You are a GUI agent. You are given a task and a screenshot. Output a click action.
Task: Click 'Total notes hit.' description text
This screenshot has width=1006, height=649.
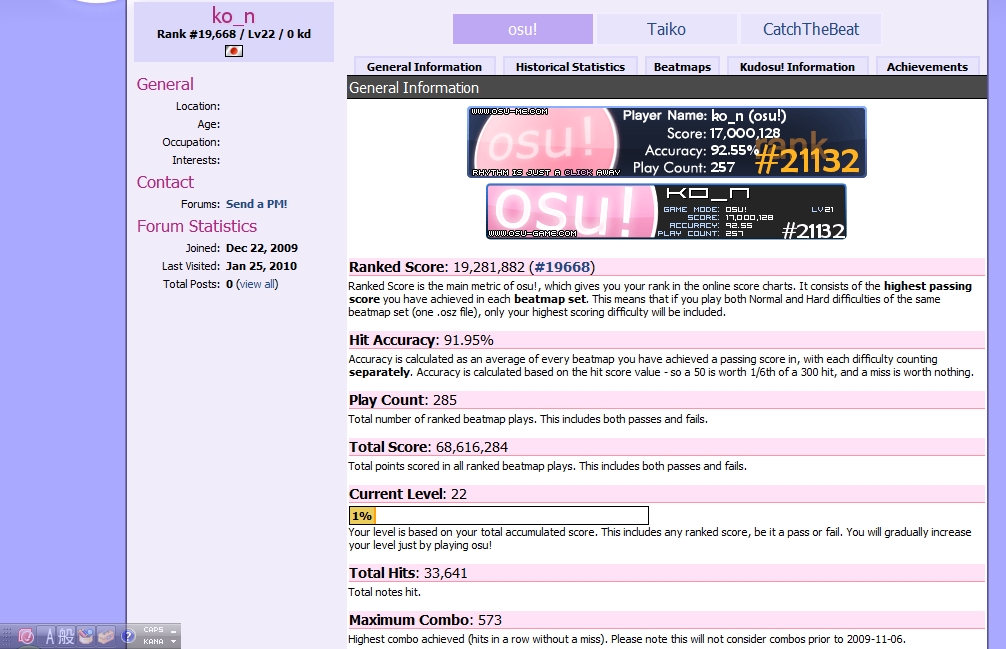point(384,592)
